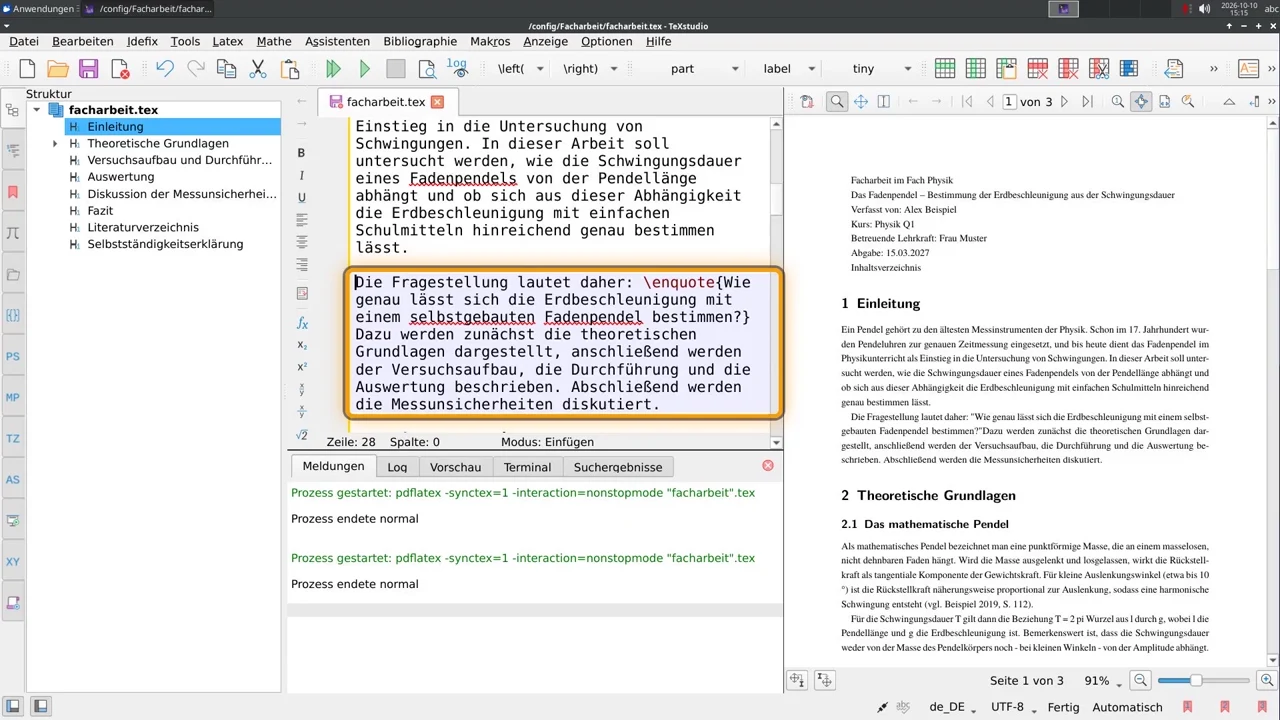The image size is (1280, 720).
Task: Adjust the PDF zoom slider handle
Action: tap(1195, 680)
